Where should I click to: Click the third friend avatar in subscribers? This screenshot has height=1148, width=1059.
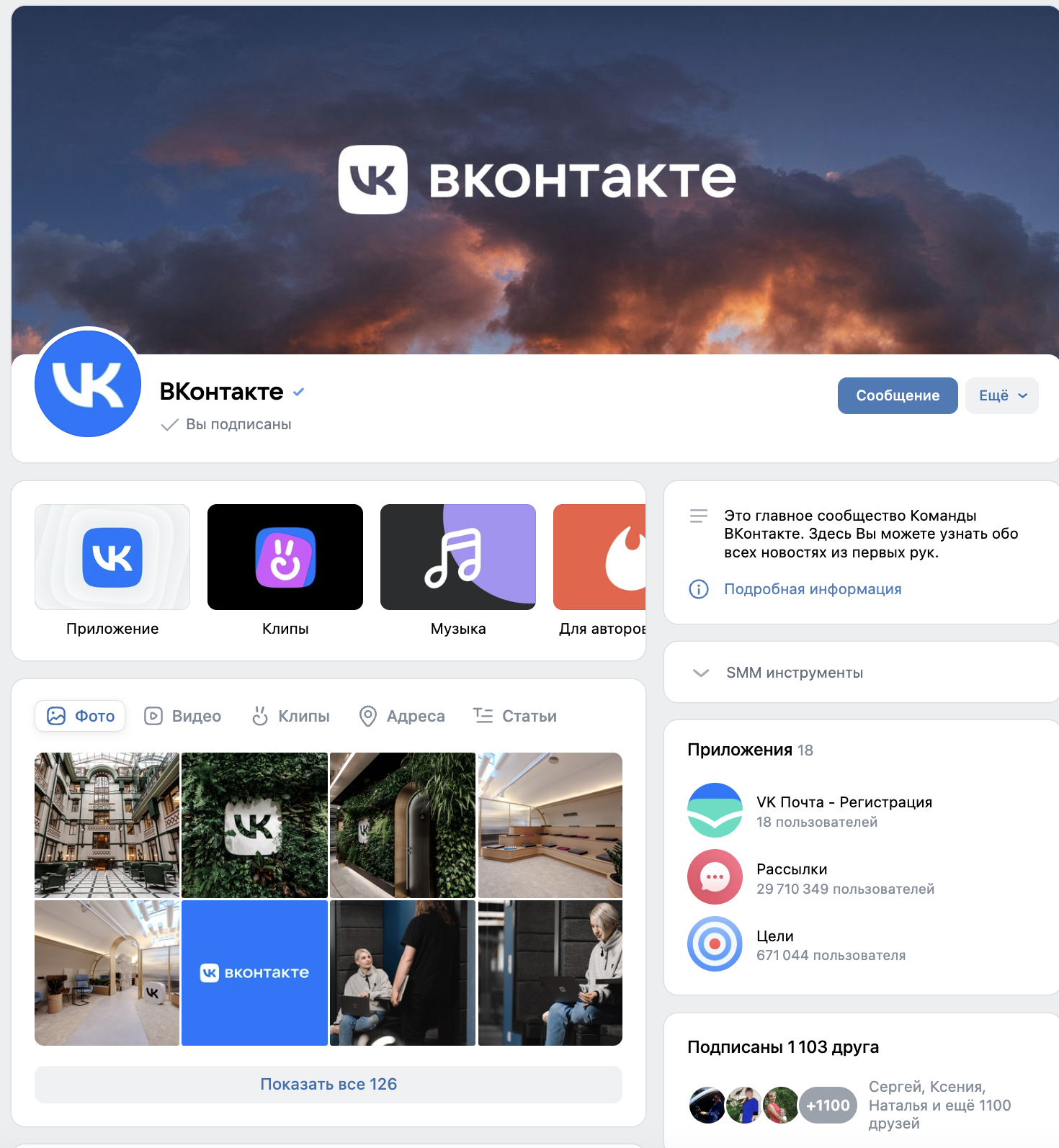click(x=780, y=1106)
